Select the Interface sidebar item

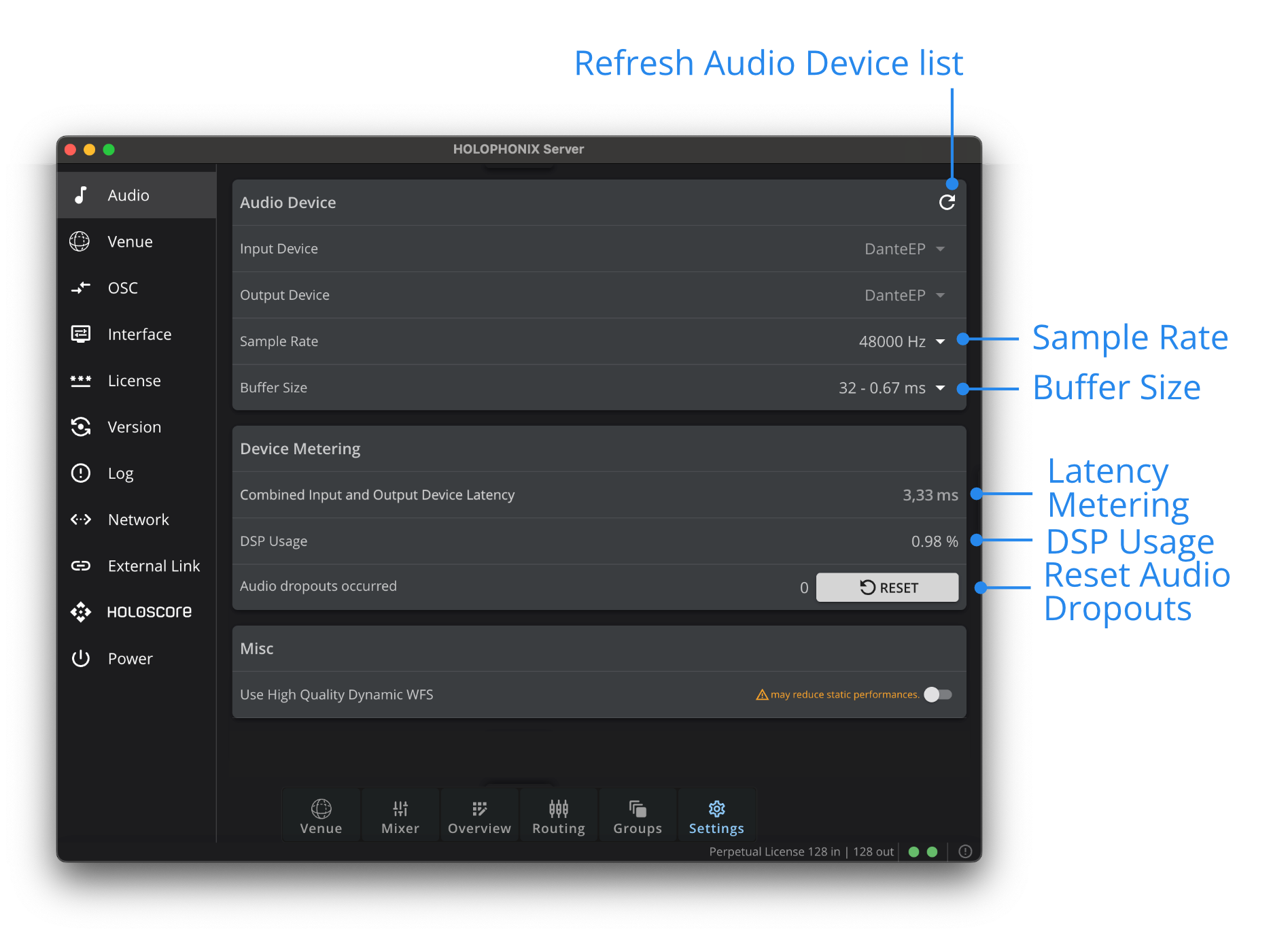click(139, 334)
